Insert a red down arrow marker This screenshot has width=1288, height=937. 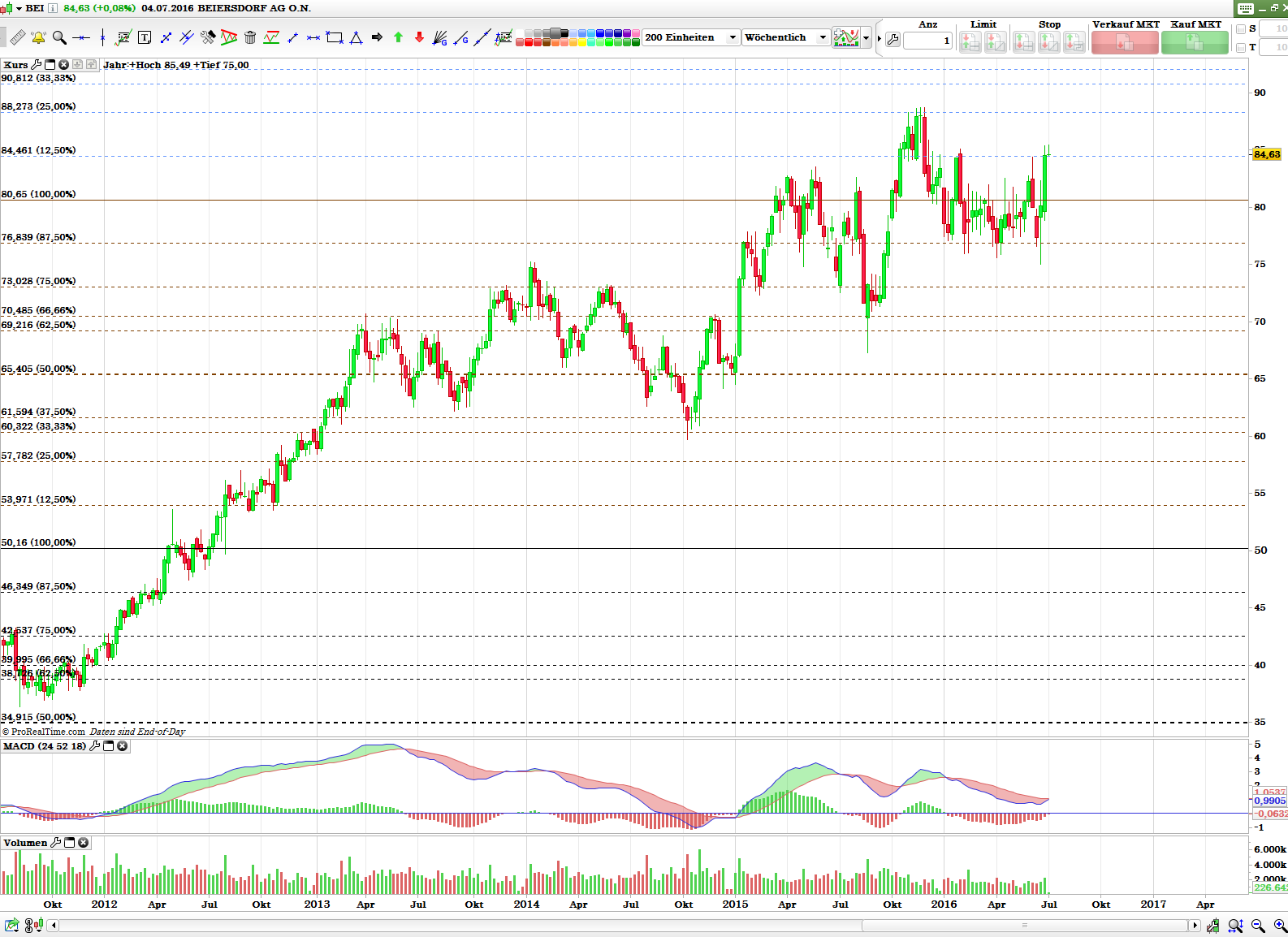[x=419, y=37]
